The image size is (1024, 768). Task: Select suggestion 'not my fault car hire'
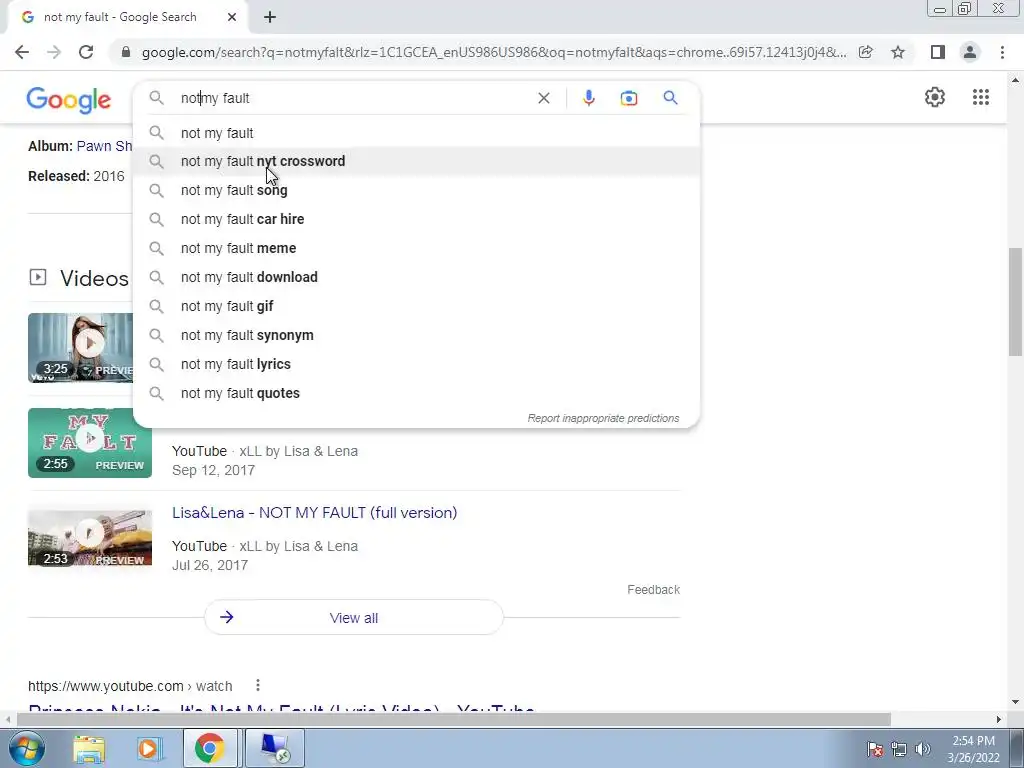416,219
